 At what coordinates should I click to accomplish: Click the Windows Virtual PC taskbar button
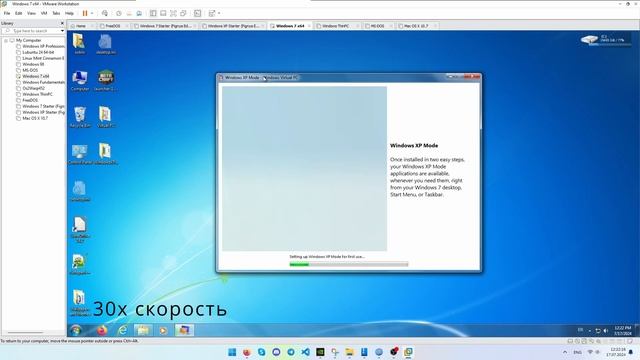pos(184,330)
